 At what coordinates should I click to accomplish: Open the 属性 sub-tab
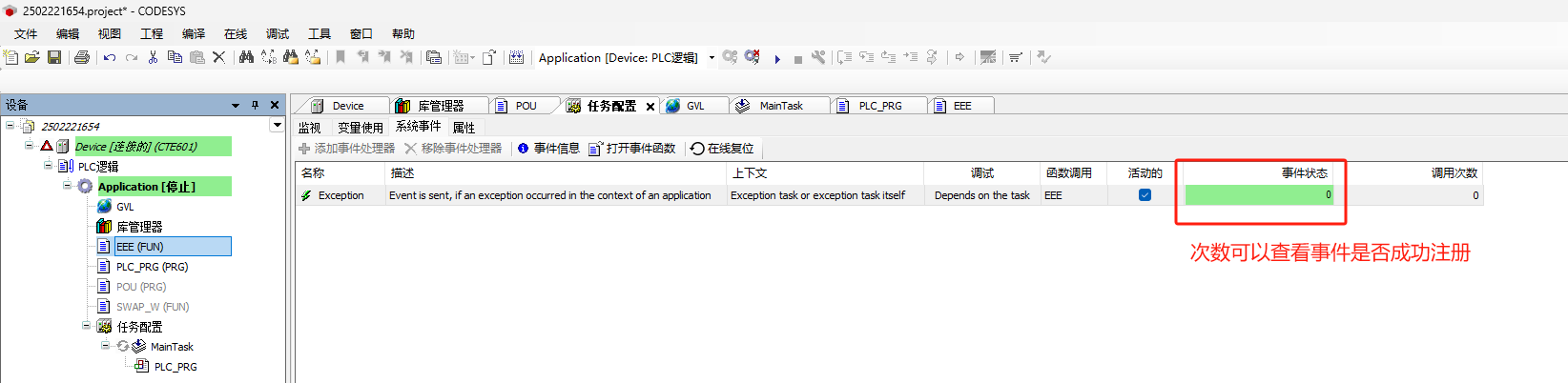[464, 128]
